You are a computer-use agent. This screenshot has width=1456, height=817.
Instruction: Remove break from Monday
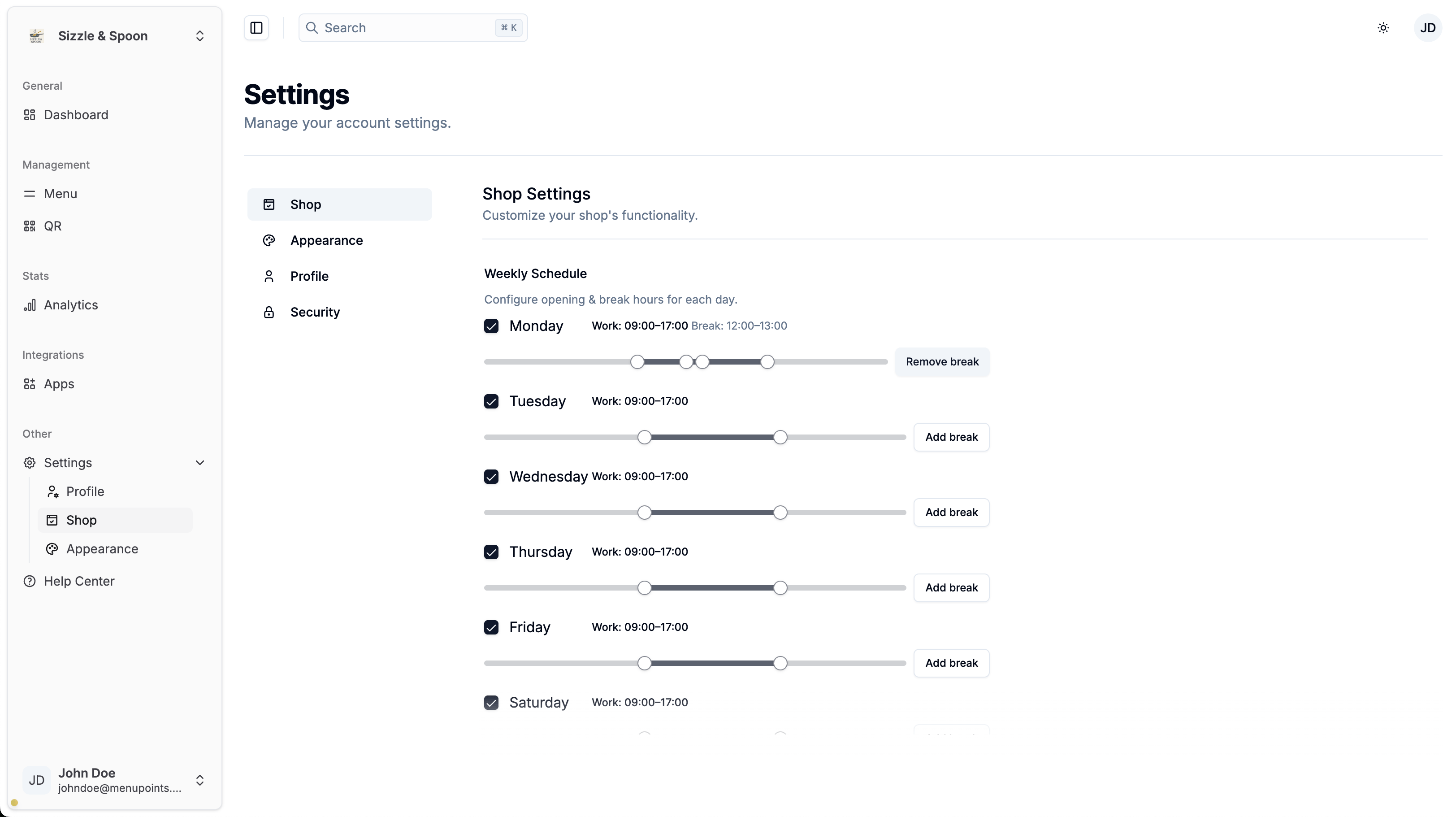[x=942, y=362]
